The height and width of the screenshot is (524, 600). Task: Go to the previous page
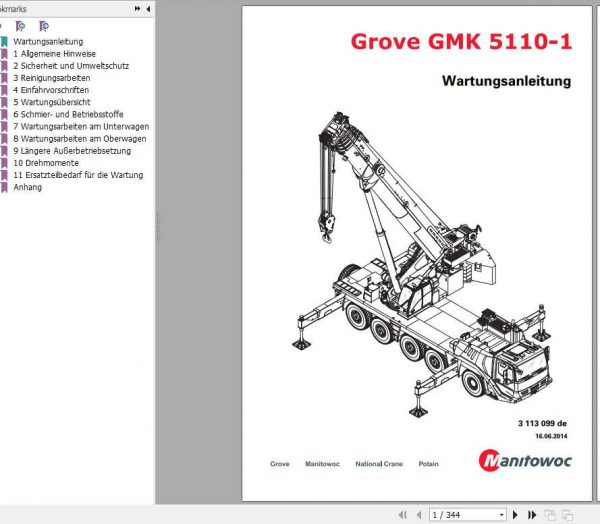(419, 515)
